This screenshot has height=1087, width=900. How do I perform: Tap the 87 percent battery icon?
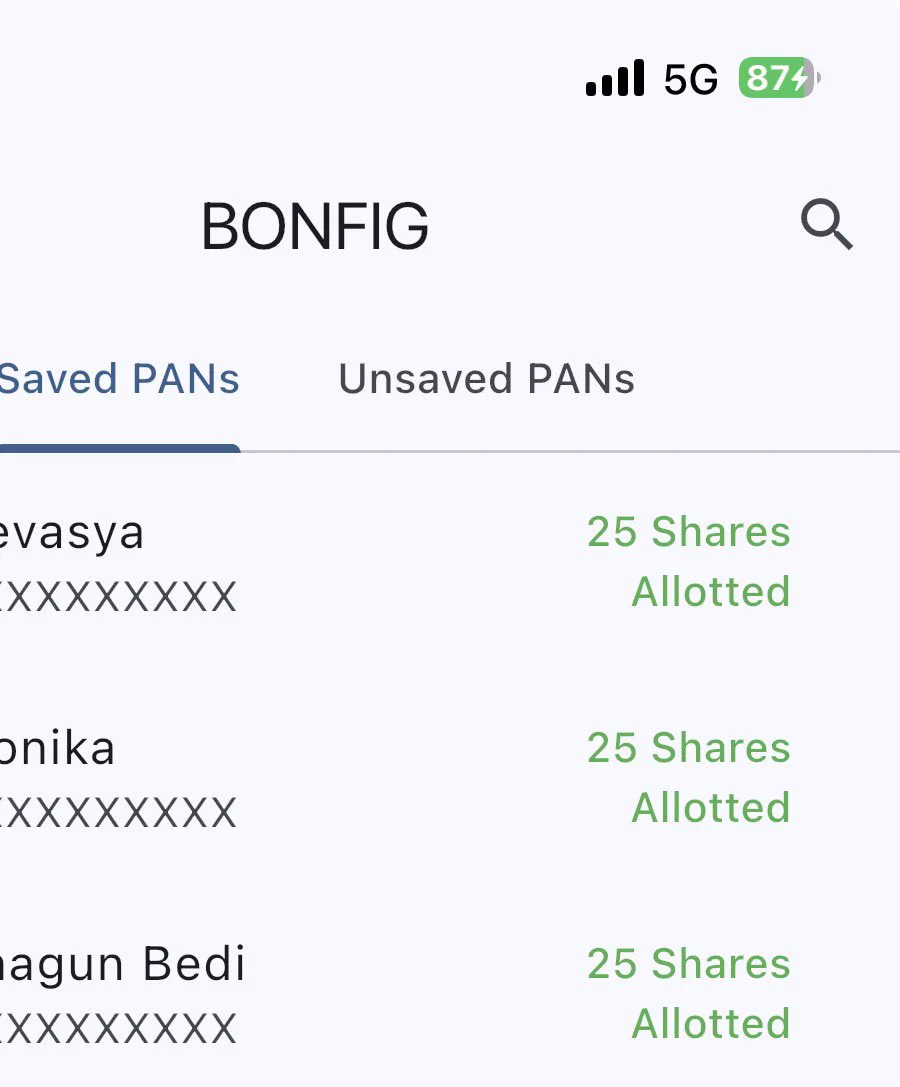pos(779,78)
